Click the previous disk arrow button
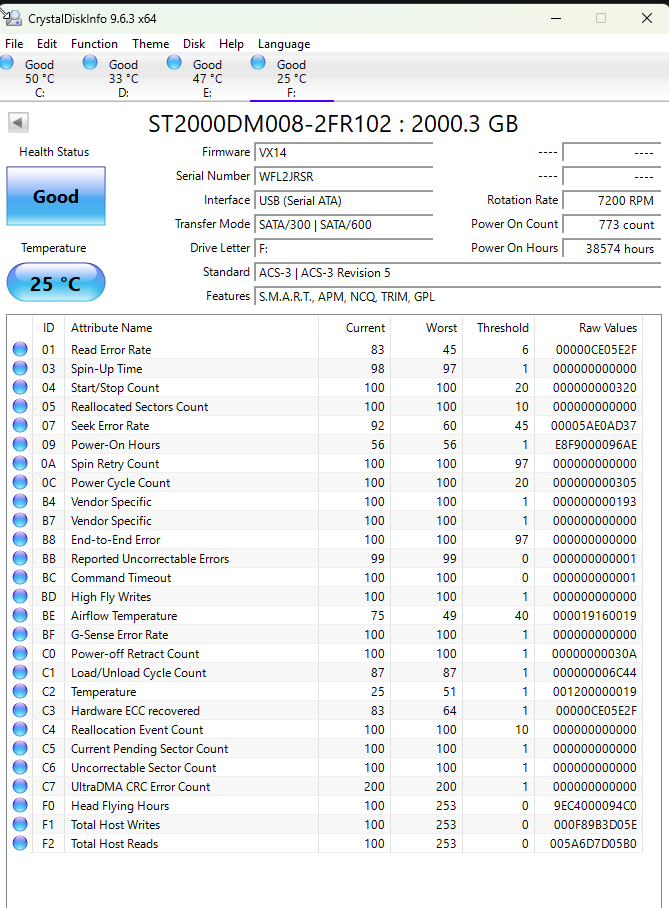The image size is (669, 908). coord(19,123)
